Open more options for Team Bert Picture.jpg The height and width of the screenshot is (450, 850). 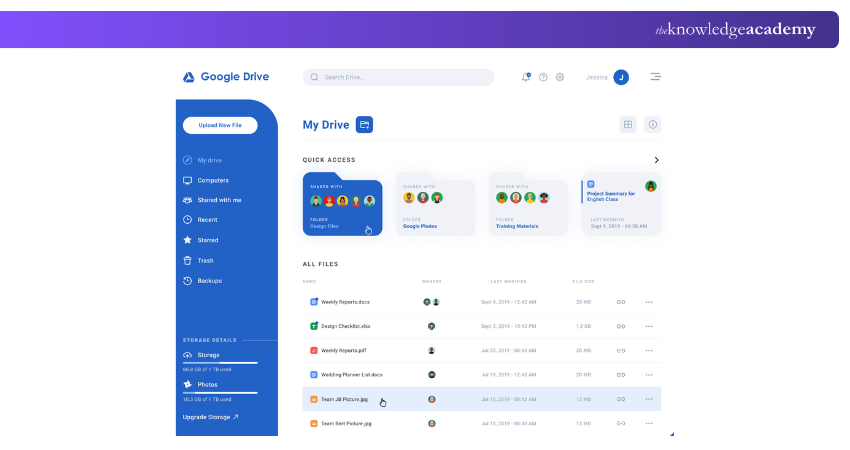[x=649, y=424]
